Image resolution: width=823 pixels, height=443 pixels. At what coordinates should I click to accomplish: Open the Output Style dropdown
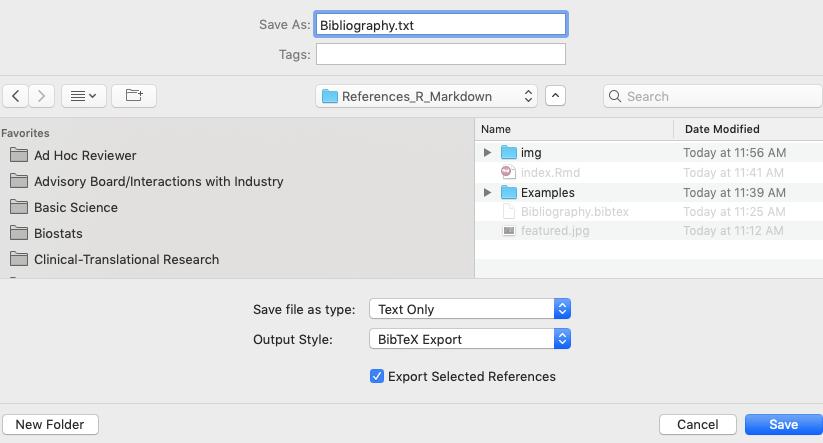pyautogui.click(x=470, y=339)
